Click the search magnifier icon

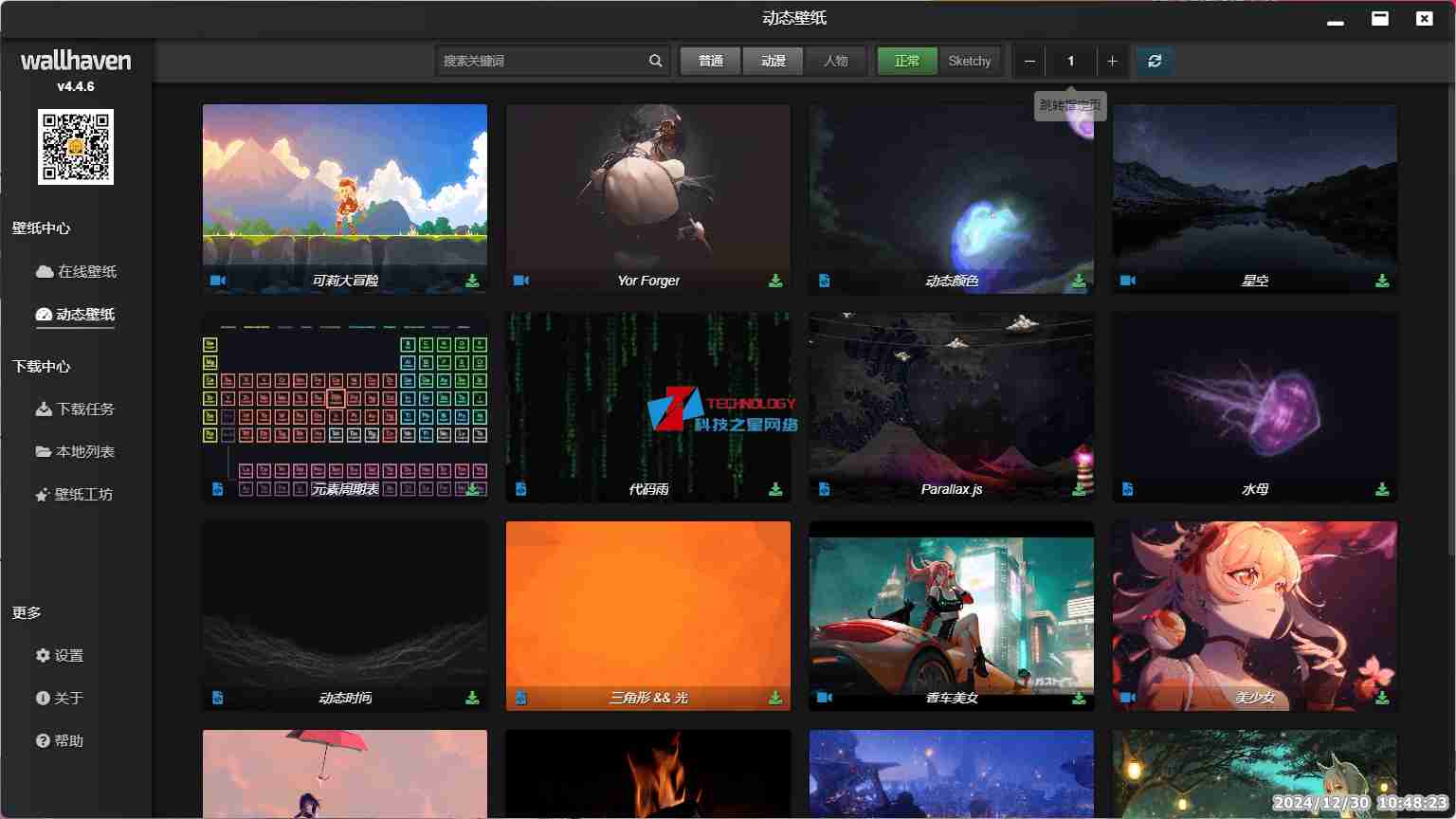[x=655, y=61]
